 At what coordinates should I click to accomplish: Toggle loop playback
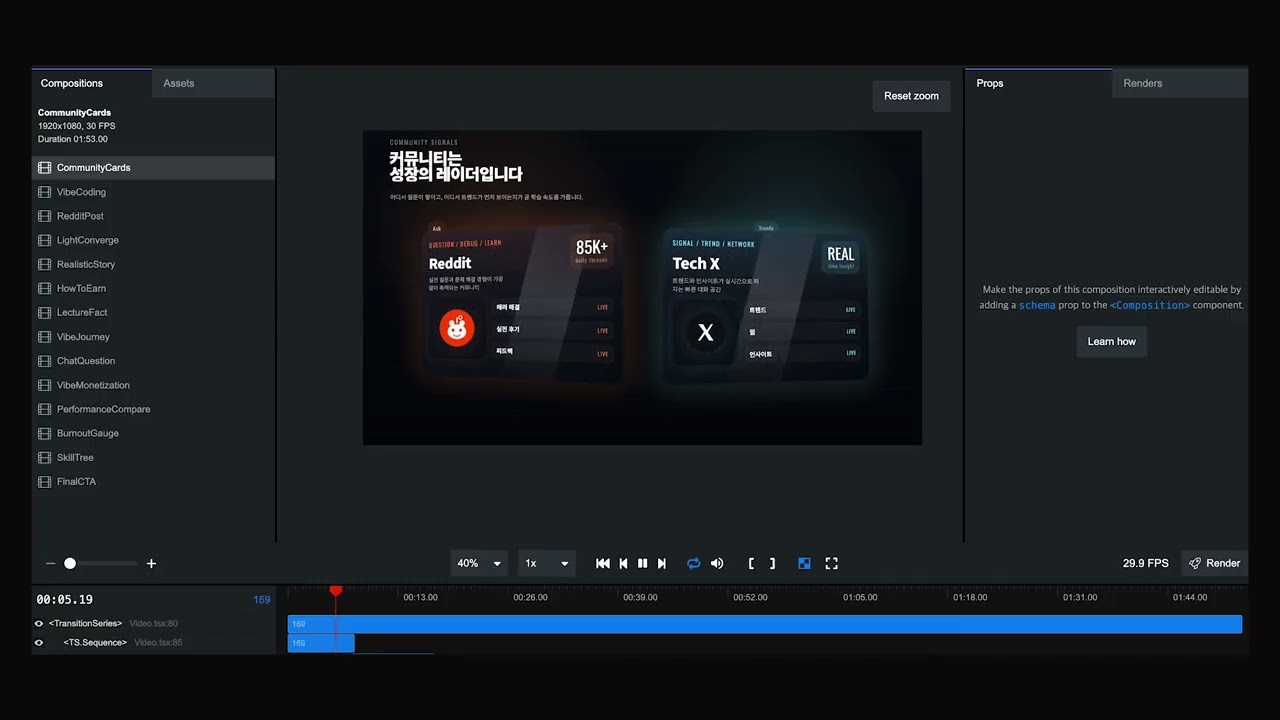coord(694,564)
